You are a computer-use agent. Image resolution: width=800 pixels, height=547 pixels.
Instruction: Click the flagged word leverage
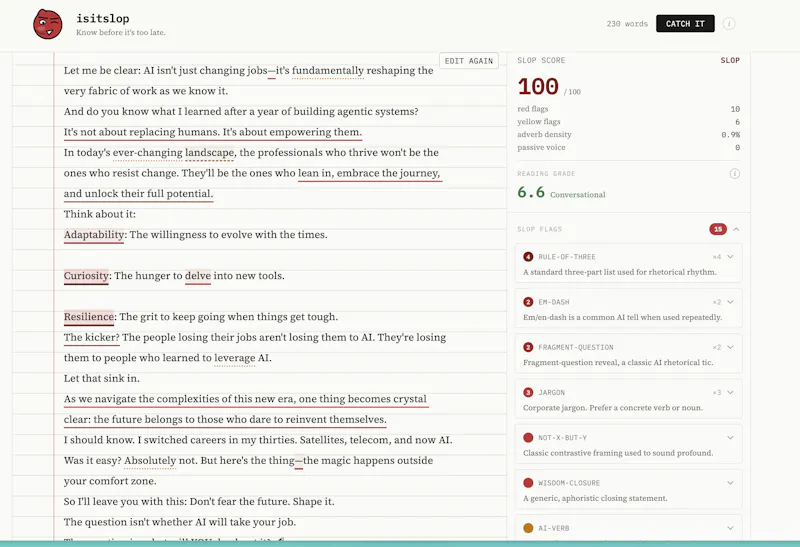coord(235,358)
